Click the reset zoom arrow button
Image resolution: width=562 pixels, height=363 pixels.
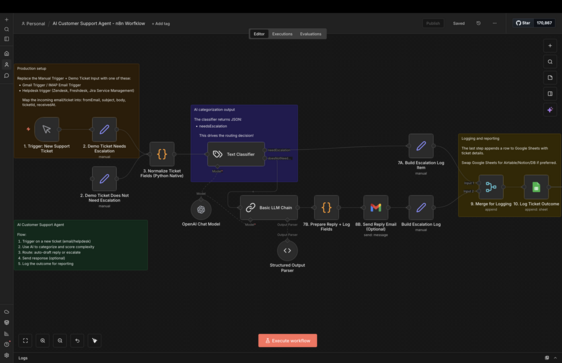point(77,340)
